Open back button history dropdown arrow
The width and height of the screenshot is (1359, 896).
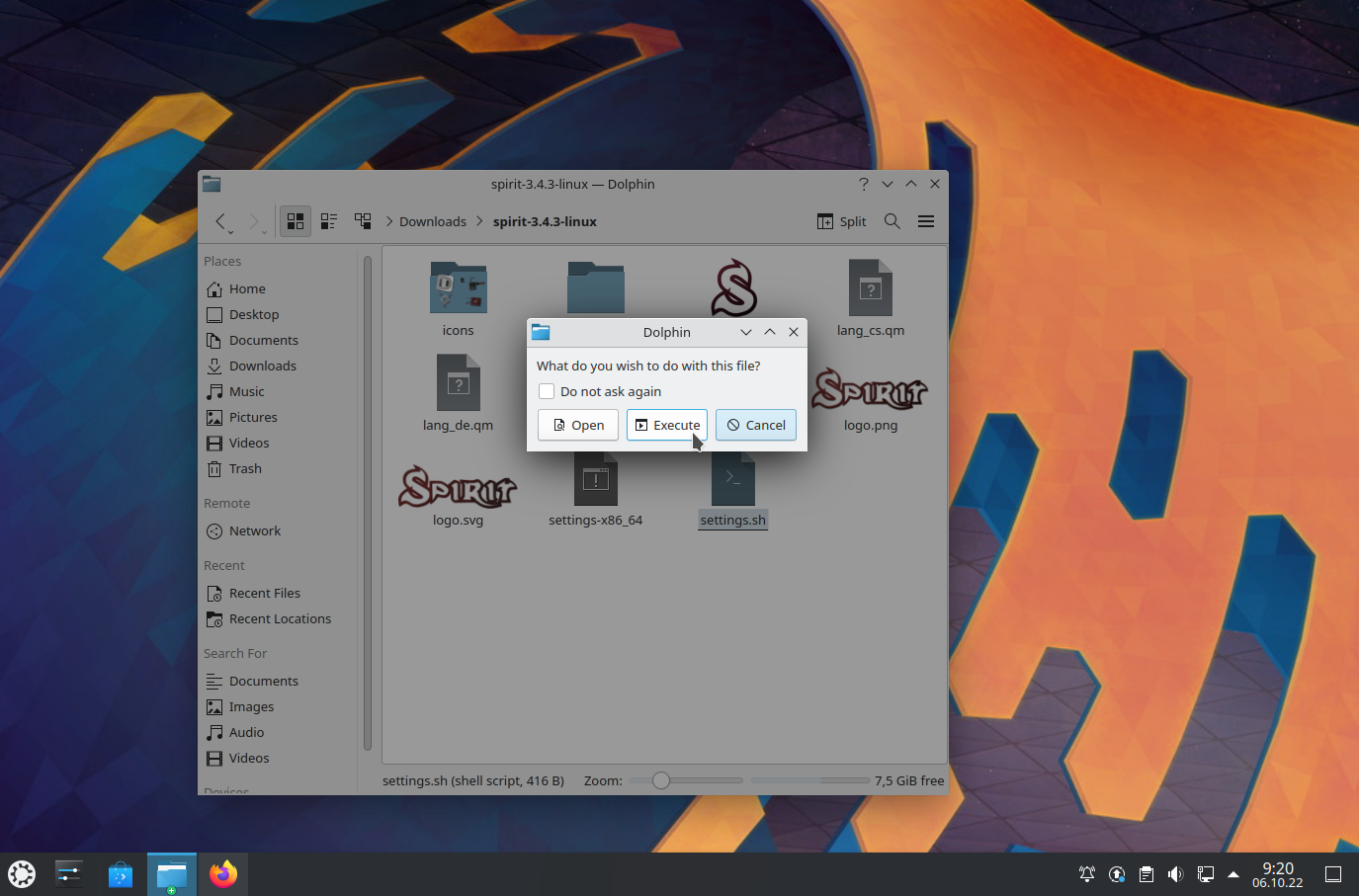pos(231,231)
